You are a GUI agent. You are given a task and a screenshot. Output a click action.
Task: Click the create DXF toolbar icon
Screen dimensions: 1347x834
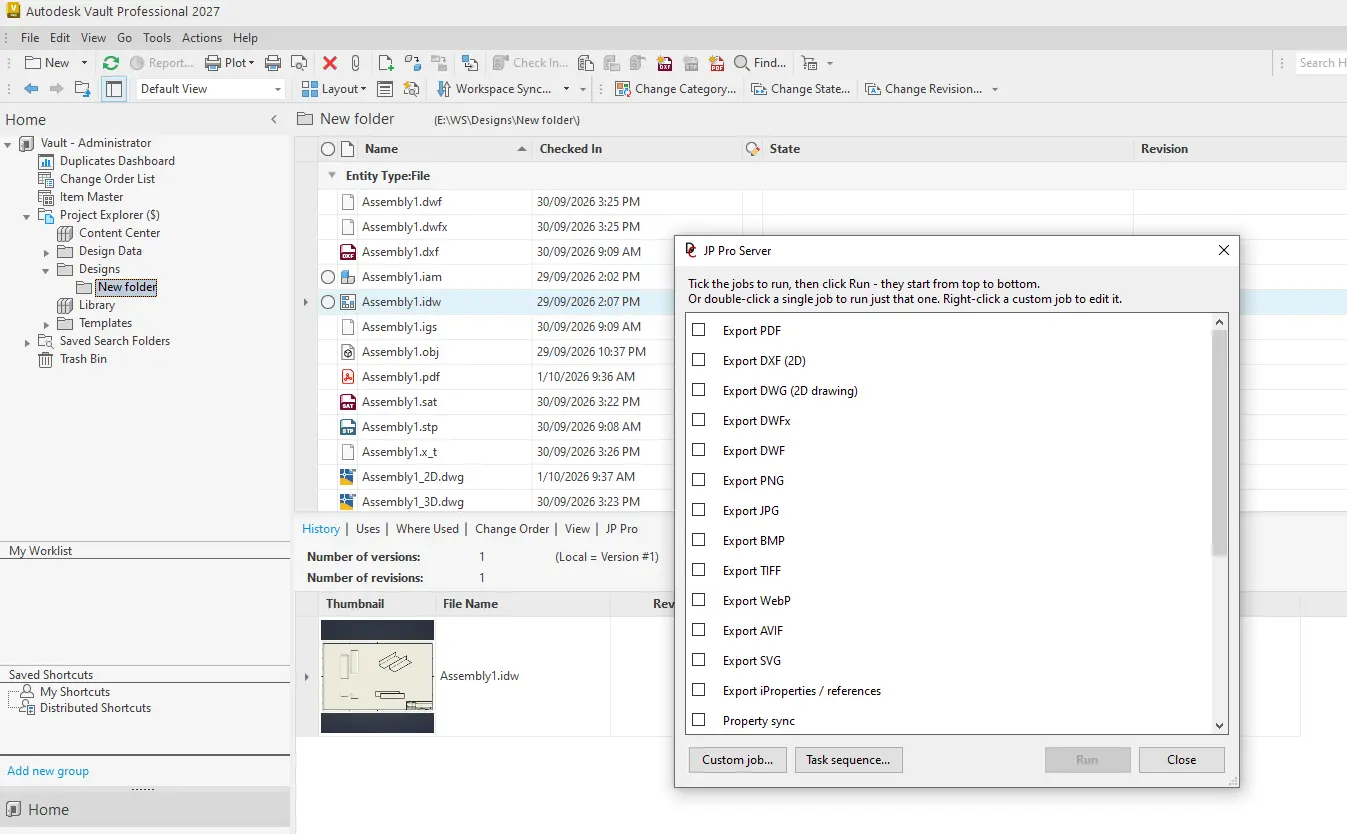pyautogui.click(x=665, y=63)
